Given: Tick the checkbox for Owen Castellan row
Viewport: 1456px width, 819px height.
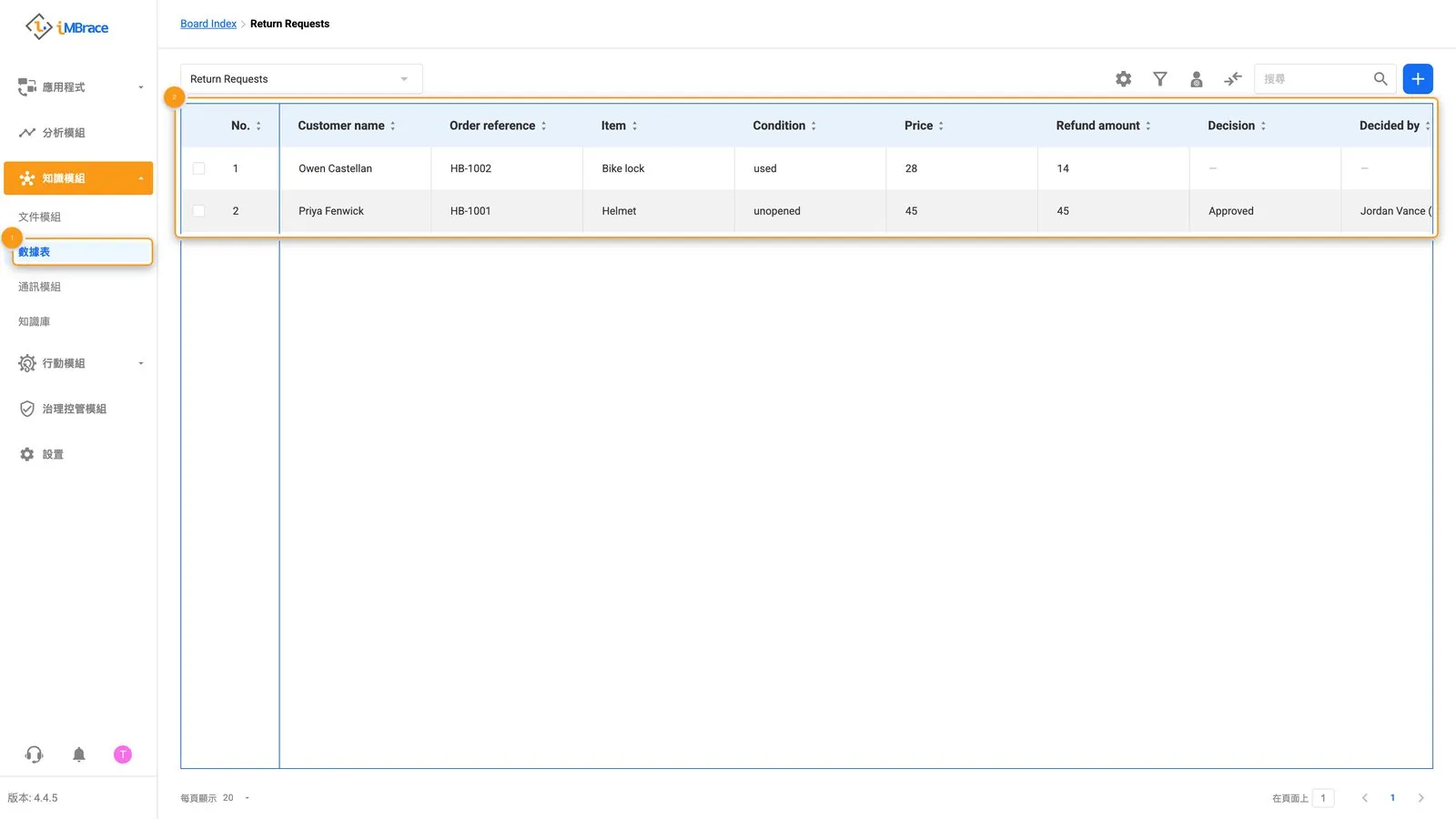Looking at the screenshot, I should (x=198, y=168).
